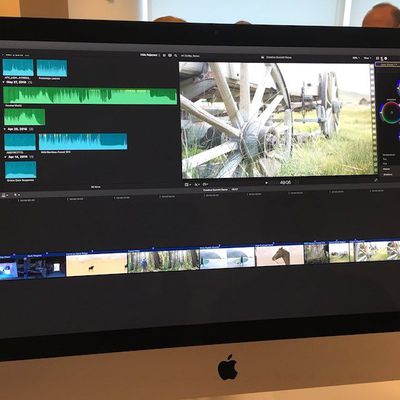Open the timeline tool selector dropdown
400x400 pixels.
pos(16,195)
